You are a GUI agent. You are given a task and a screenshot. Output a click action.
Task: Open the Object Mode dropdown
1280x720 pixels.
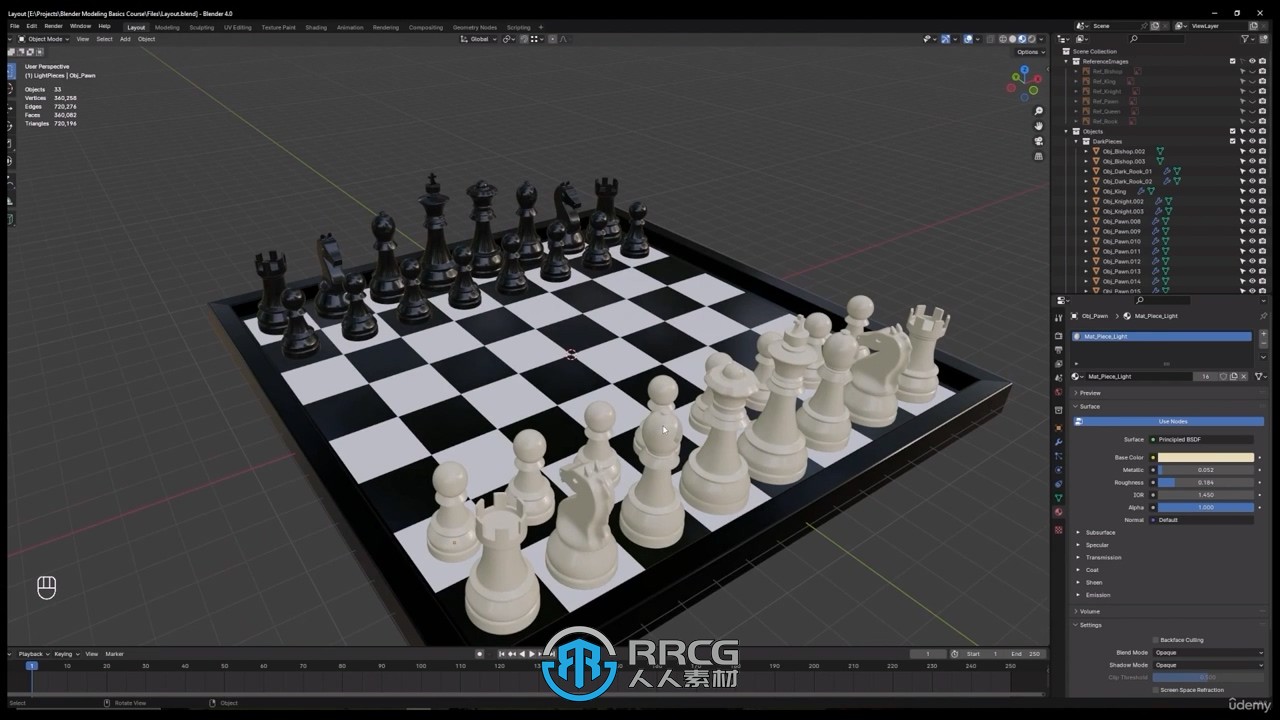click(44, 39)
